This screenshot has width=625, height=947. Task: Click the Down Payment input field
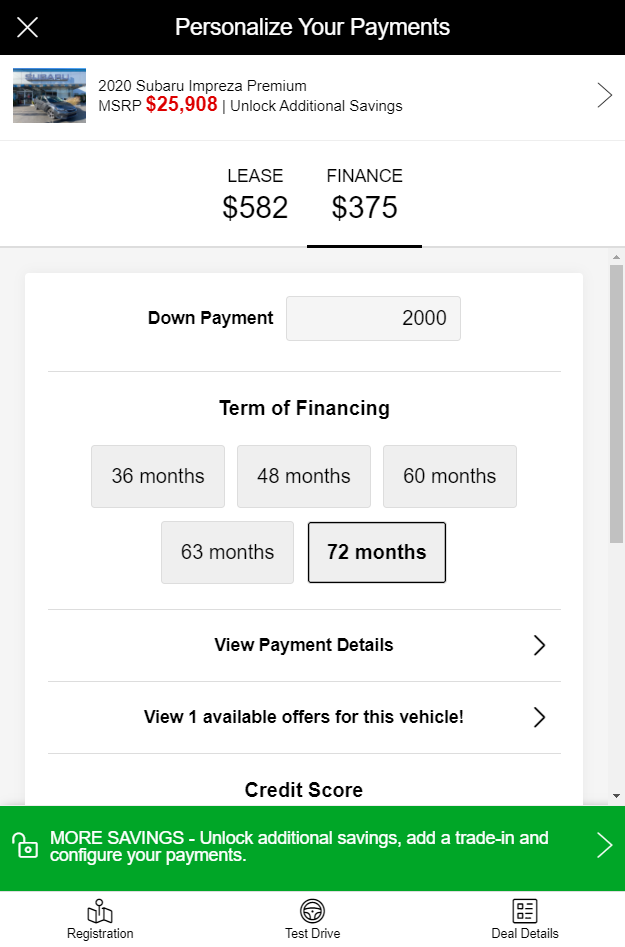click(373, 318)
